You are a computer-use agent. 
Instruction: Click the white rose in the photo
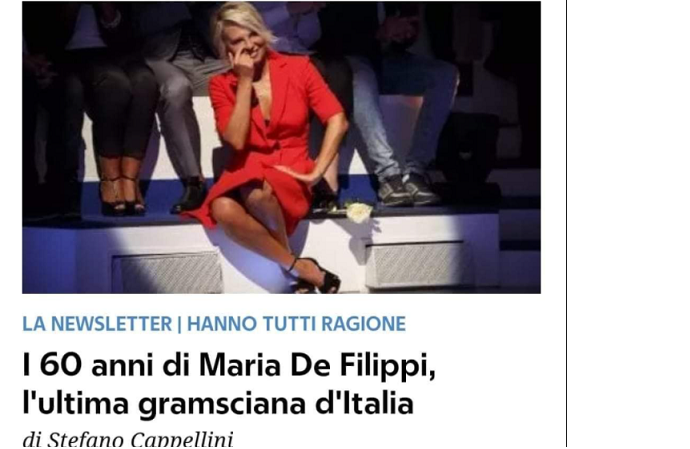click(359, 212)
